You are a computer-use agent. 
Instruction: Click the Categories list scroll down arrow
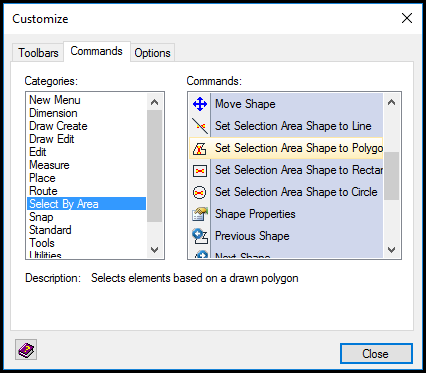[x=154, y=250]
